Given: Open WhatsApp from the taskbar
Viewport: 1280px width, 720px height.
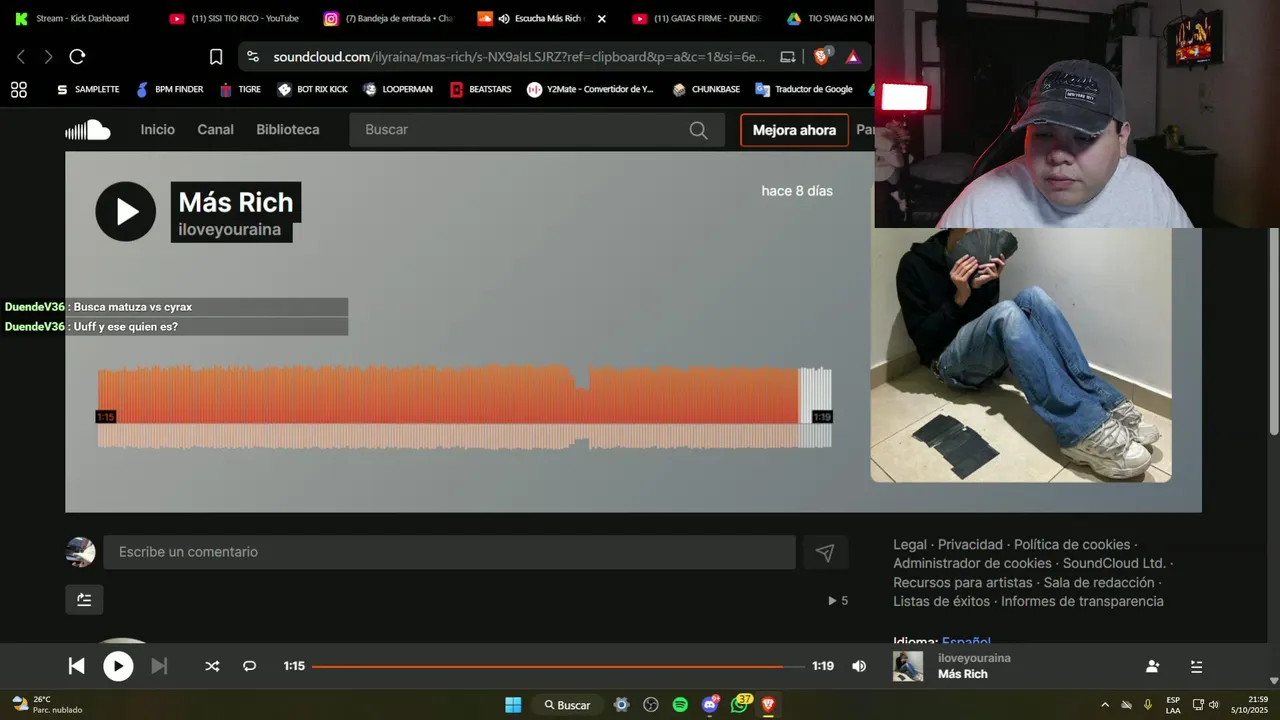Looking at the screenshot, I should pos(739,705).
